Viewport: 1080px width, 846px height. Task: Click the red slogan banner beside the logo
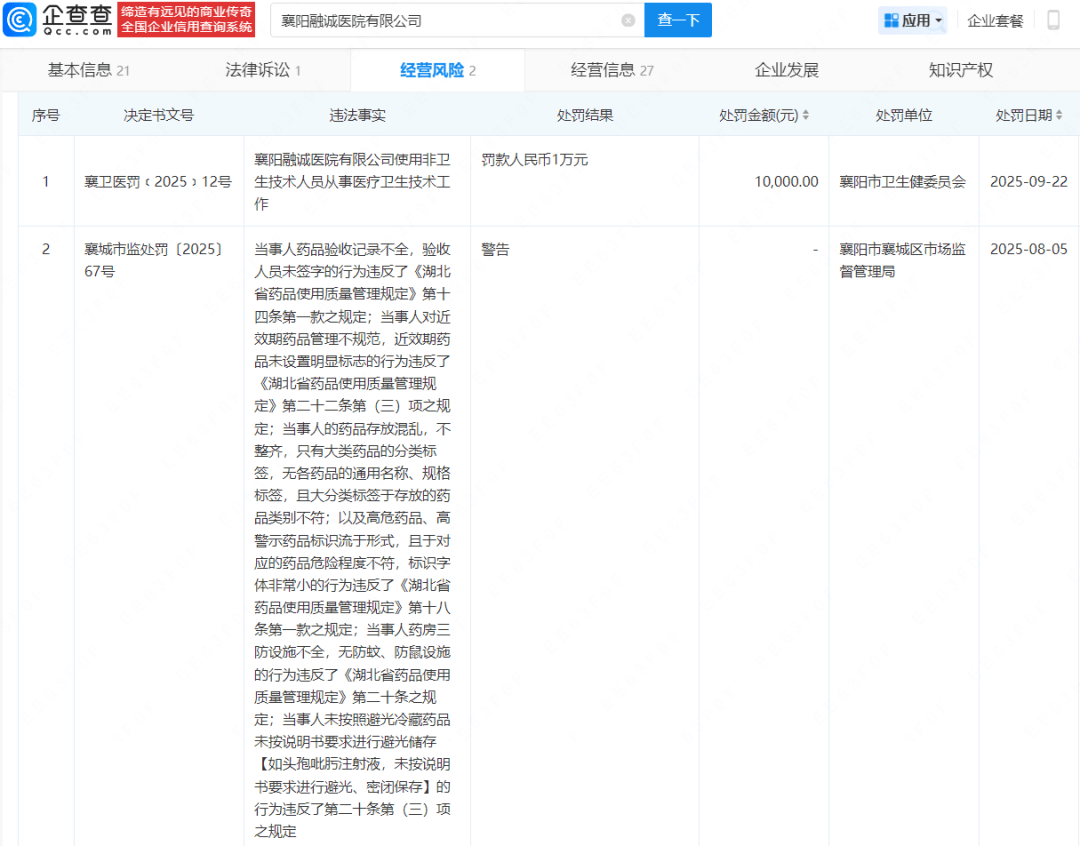click(x=186, y=19)
